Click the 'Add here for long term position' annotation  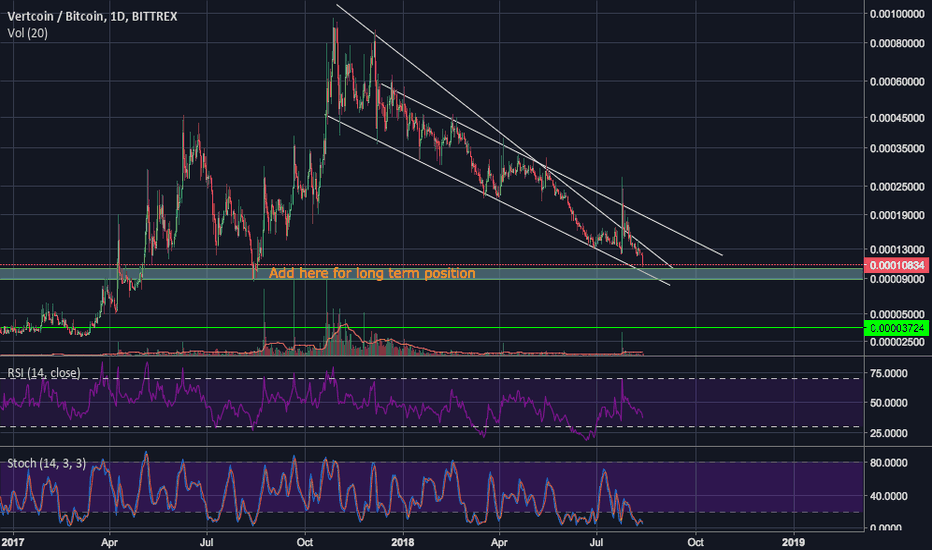coord(372,273)
